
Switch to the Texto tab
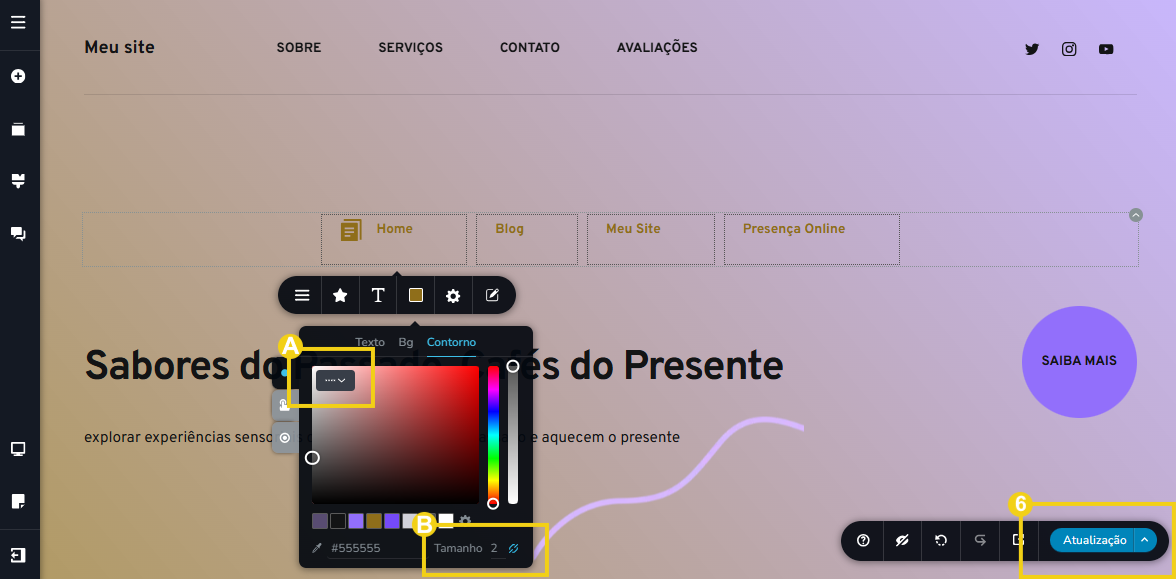point(370,342)
